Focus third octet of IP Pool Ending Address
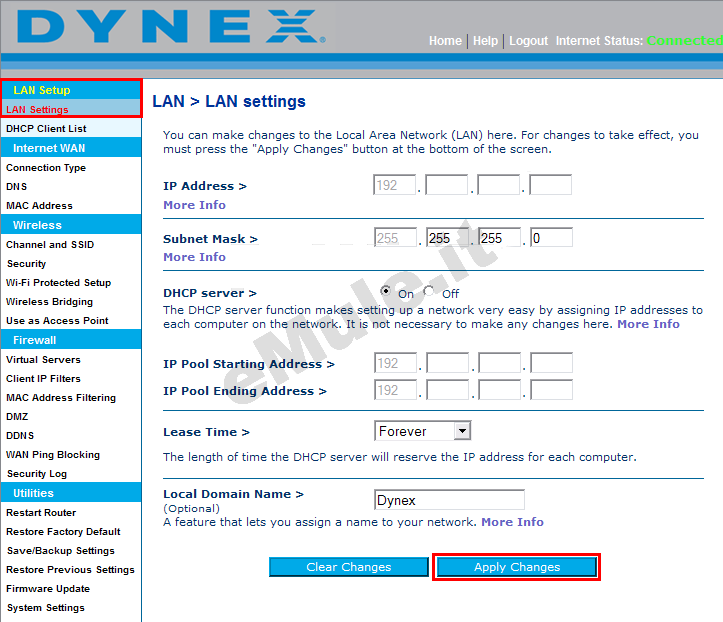 click(x=499, y=390)
